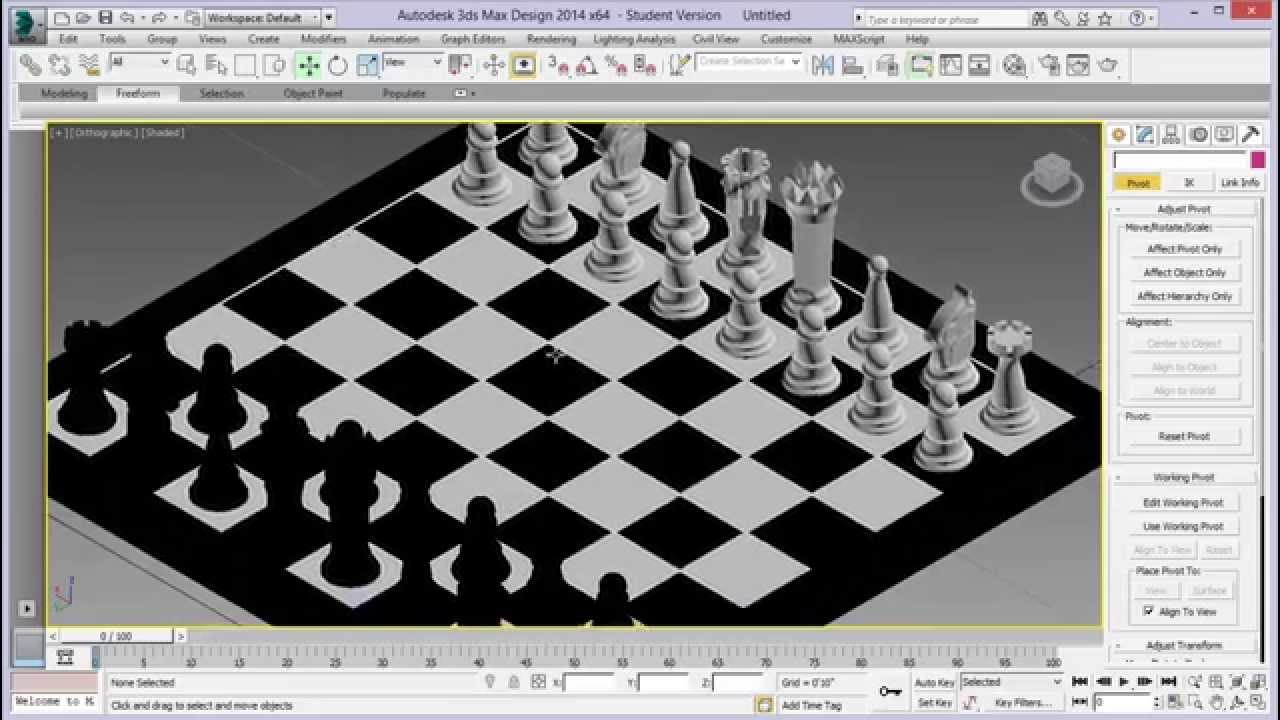Activate the Select Object tool
1280x720 pixels.
(x=186, y=65)
